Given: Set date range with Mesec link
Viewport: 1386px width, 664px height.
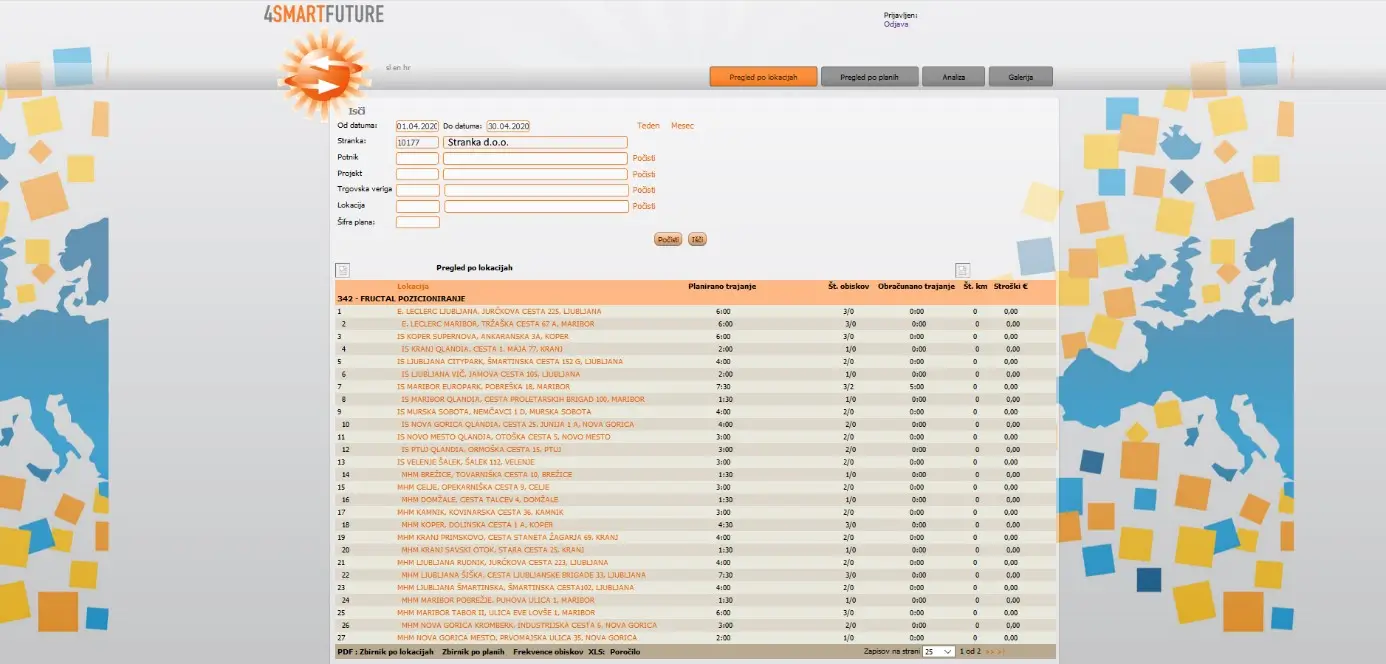Looking at the screenshot, I should click(682, 126).
